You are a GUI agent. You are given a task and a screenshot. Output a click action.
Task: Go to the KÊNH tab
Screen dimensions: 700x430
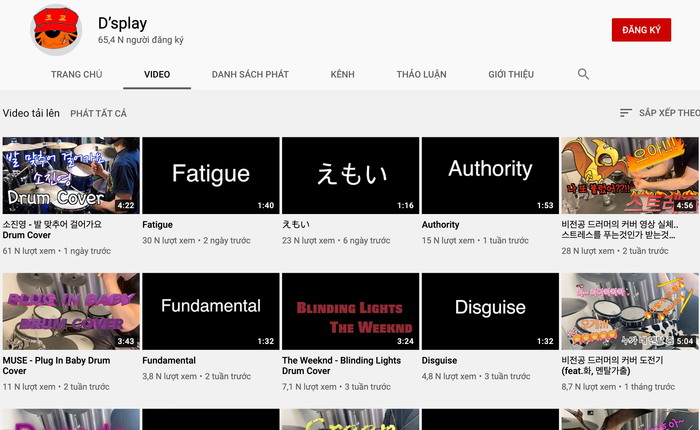[x=342, y=75]
